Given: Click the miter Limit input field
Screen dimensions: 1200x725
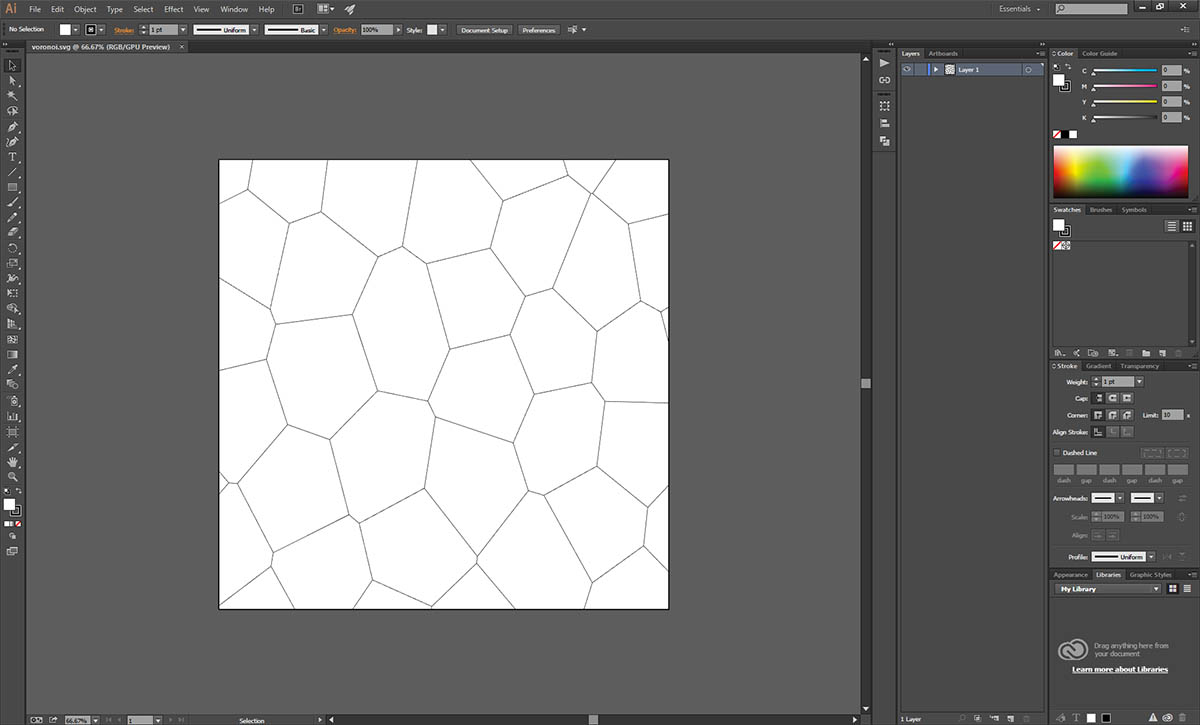Looking at the screenshot, I should (x=1172, y=415).
